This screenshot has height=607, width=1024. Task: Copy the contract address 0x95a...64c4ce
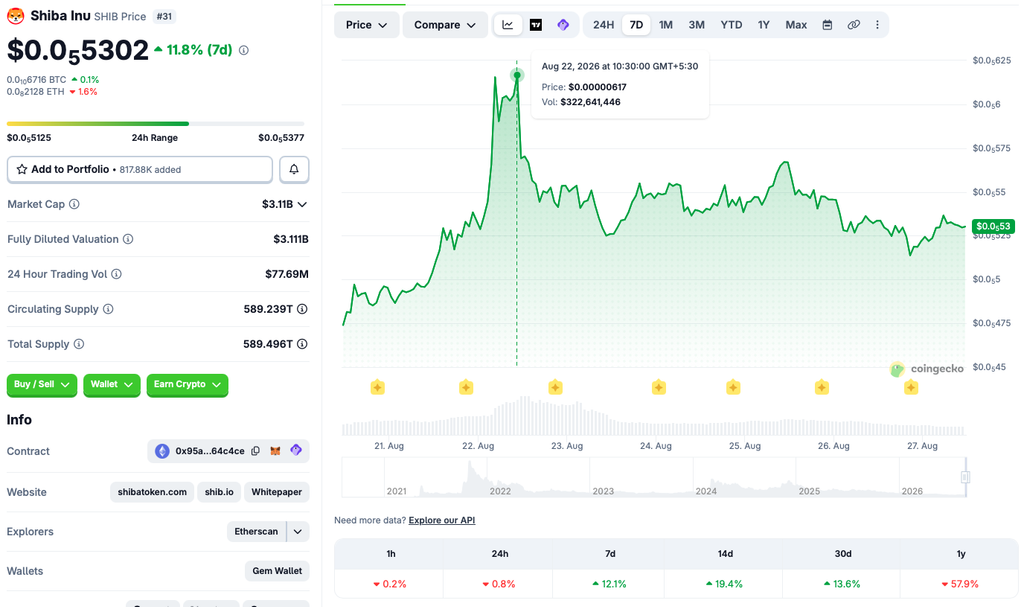255,451
